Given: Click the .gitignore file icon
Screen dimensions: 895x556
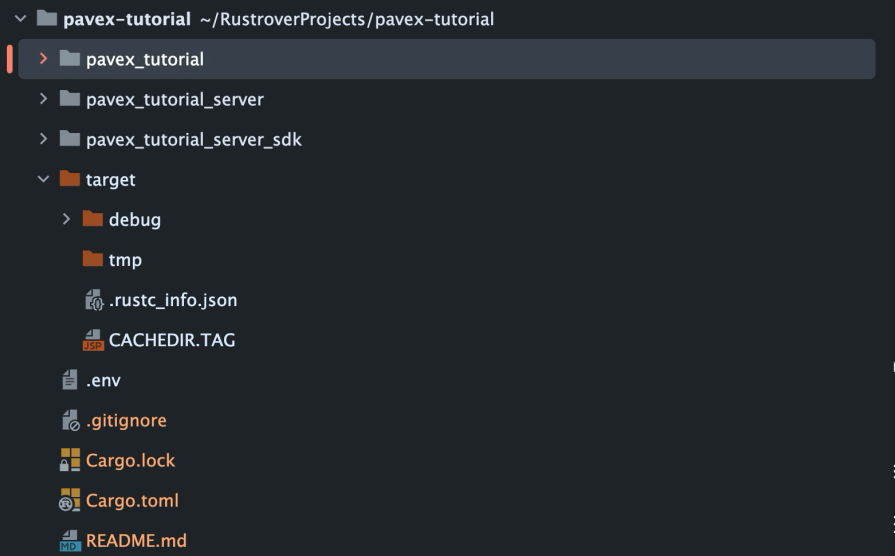Looking at the screenshot, I should coord(70,420).
